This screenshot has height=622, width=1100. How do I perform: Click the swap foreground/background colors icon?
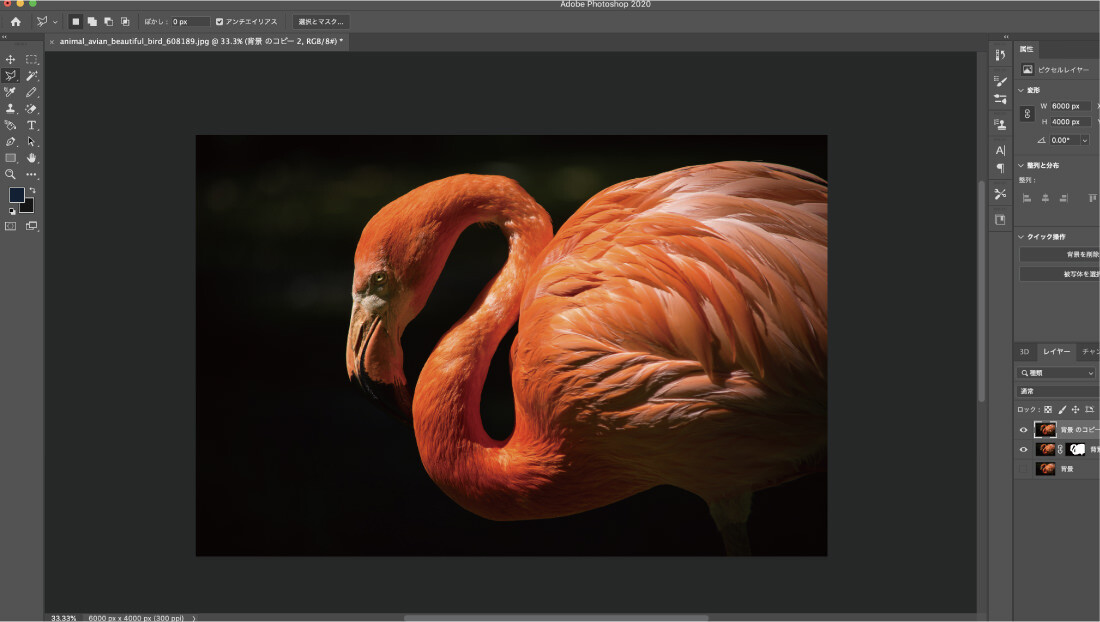[x=32, y=189]
